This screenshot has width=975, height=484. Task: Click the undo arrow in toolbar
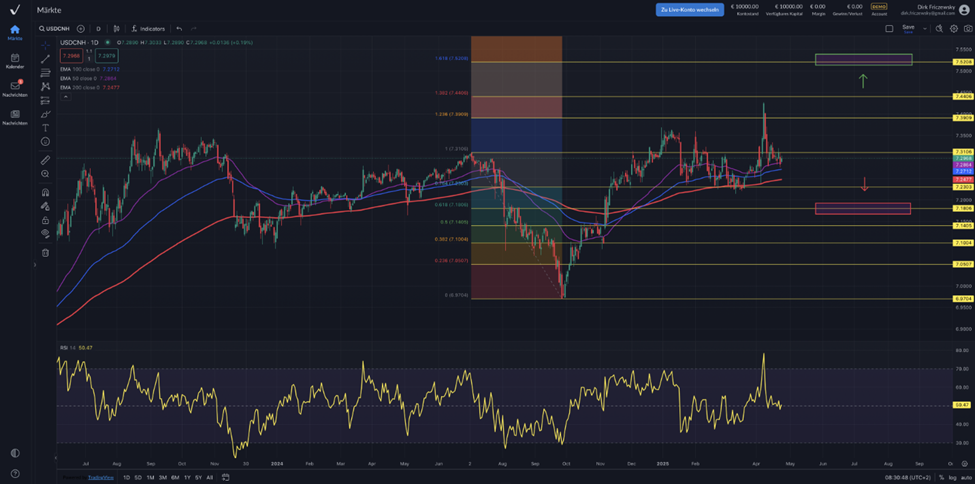point(179,28)
